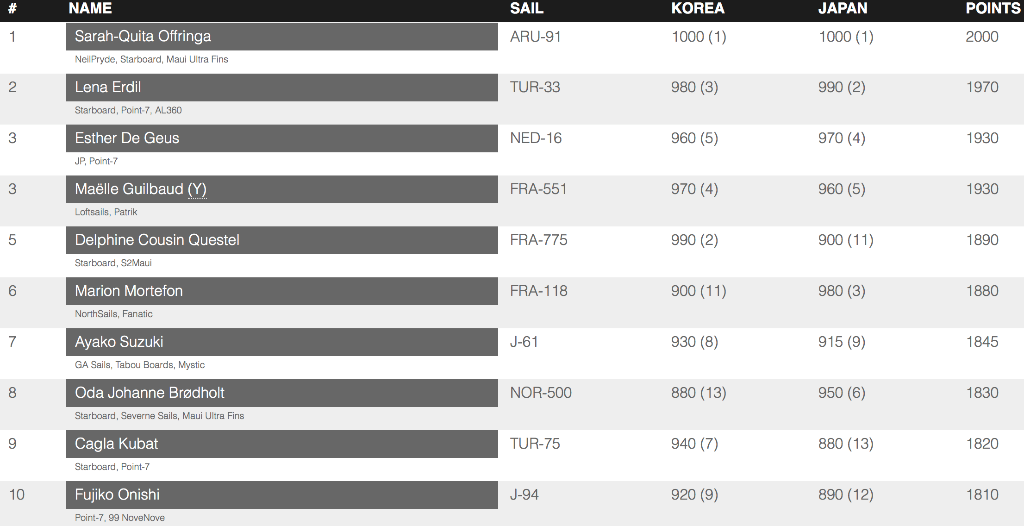Click sponsor text NeilPryde, Starboard, Maui Ultra Fins

152,59
